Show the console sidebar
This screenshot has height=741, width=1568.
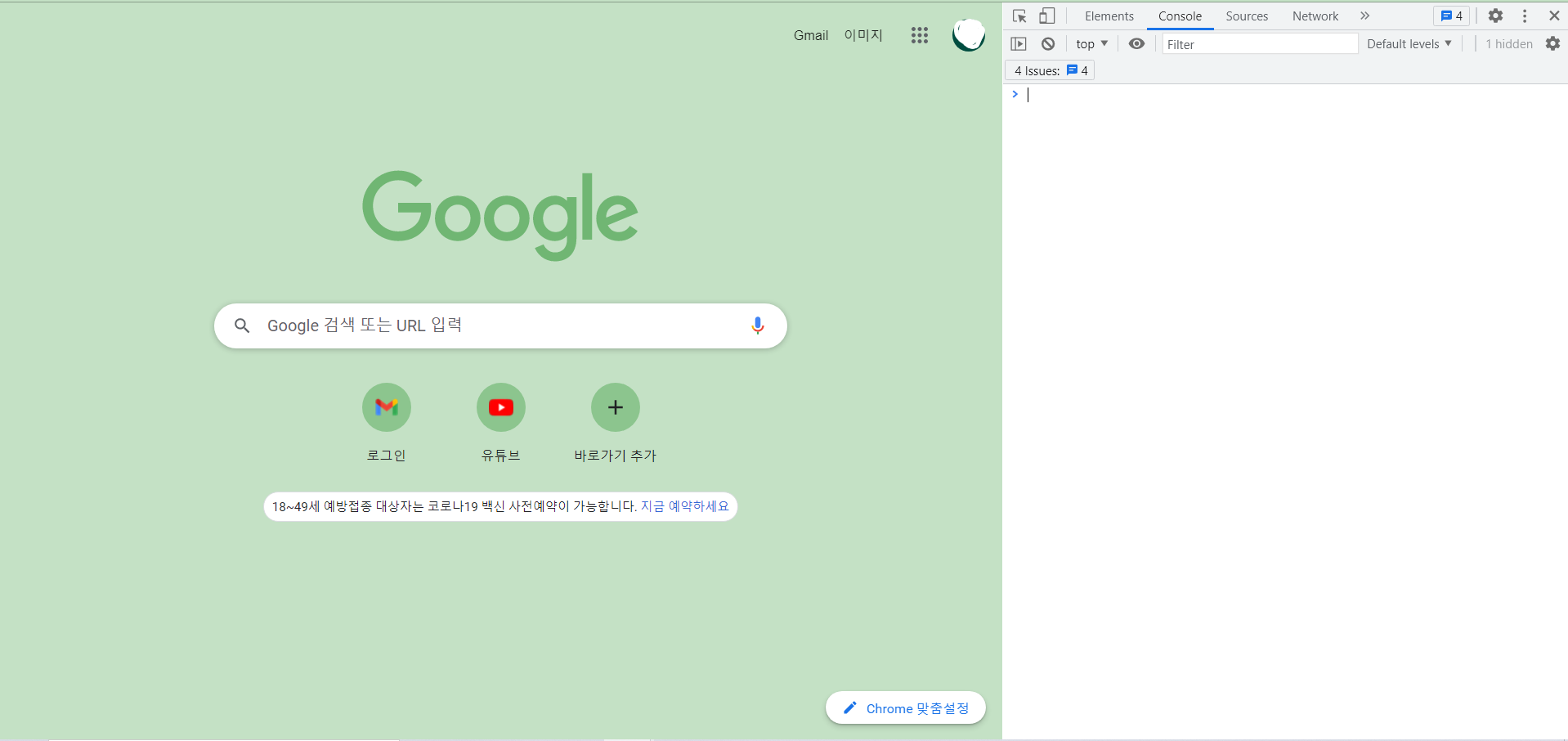pos(1019,44)
